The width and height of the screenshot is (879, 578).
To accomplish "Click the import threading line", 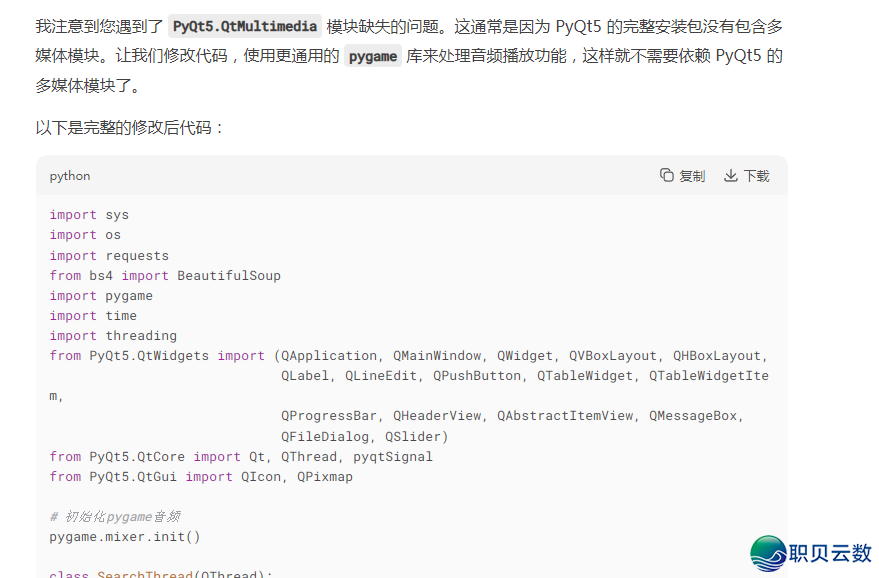I will 113,336.
